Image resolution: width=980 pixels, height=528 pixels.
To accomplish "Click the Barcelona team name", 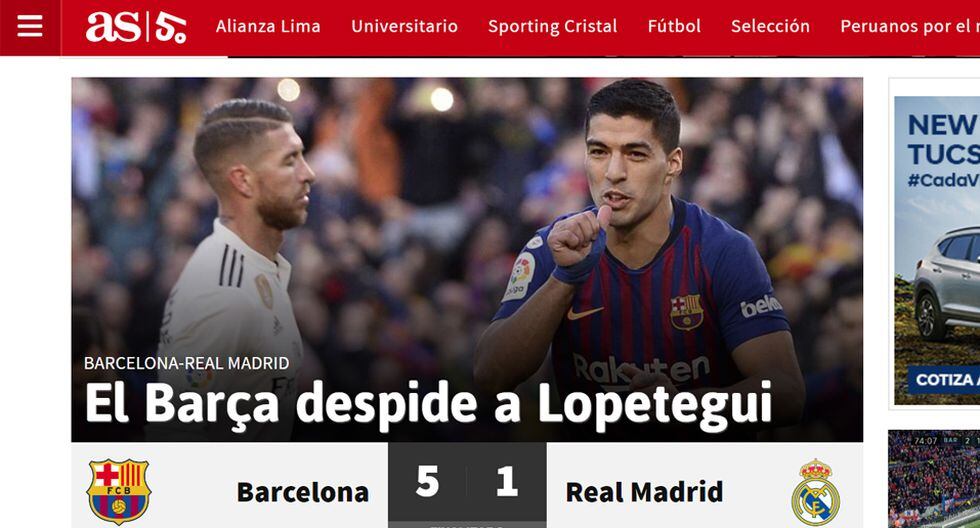I will (303, 492).
